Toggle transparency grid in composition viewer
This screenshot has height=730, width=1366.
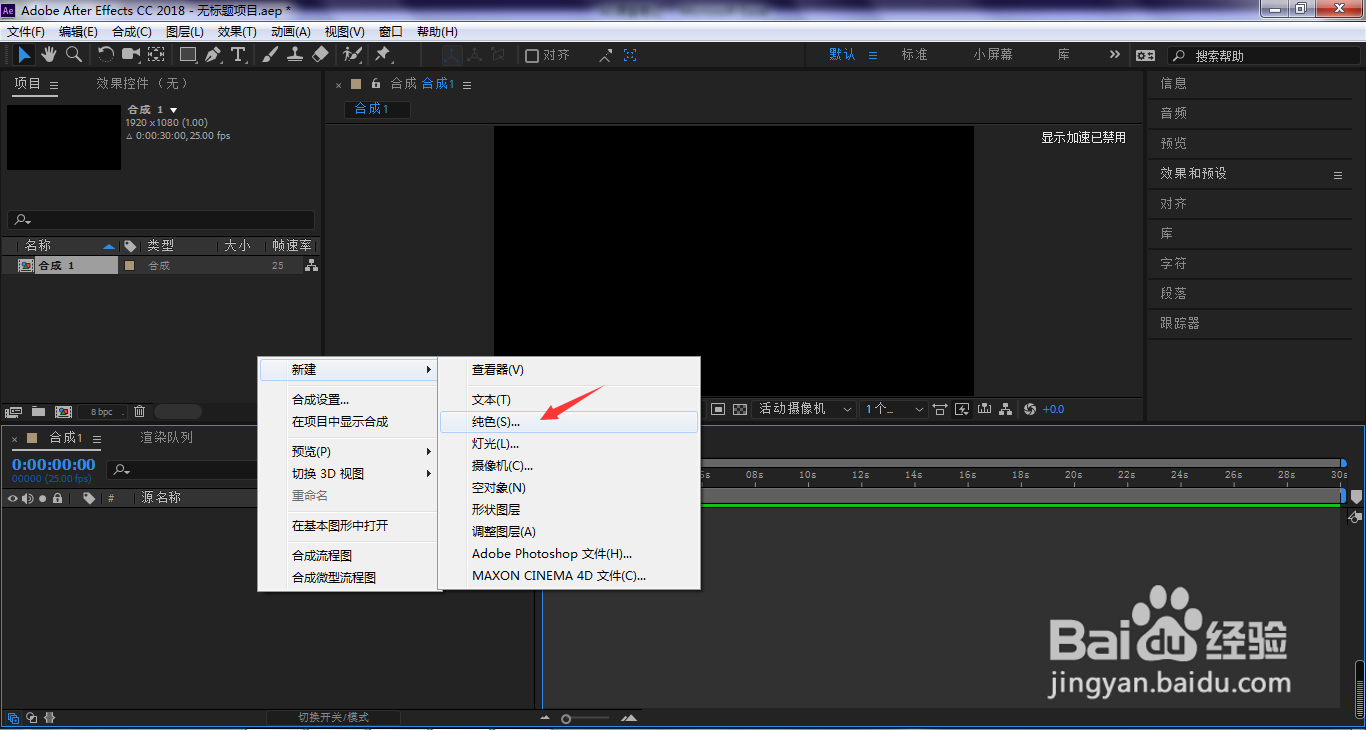point(740,409)
